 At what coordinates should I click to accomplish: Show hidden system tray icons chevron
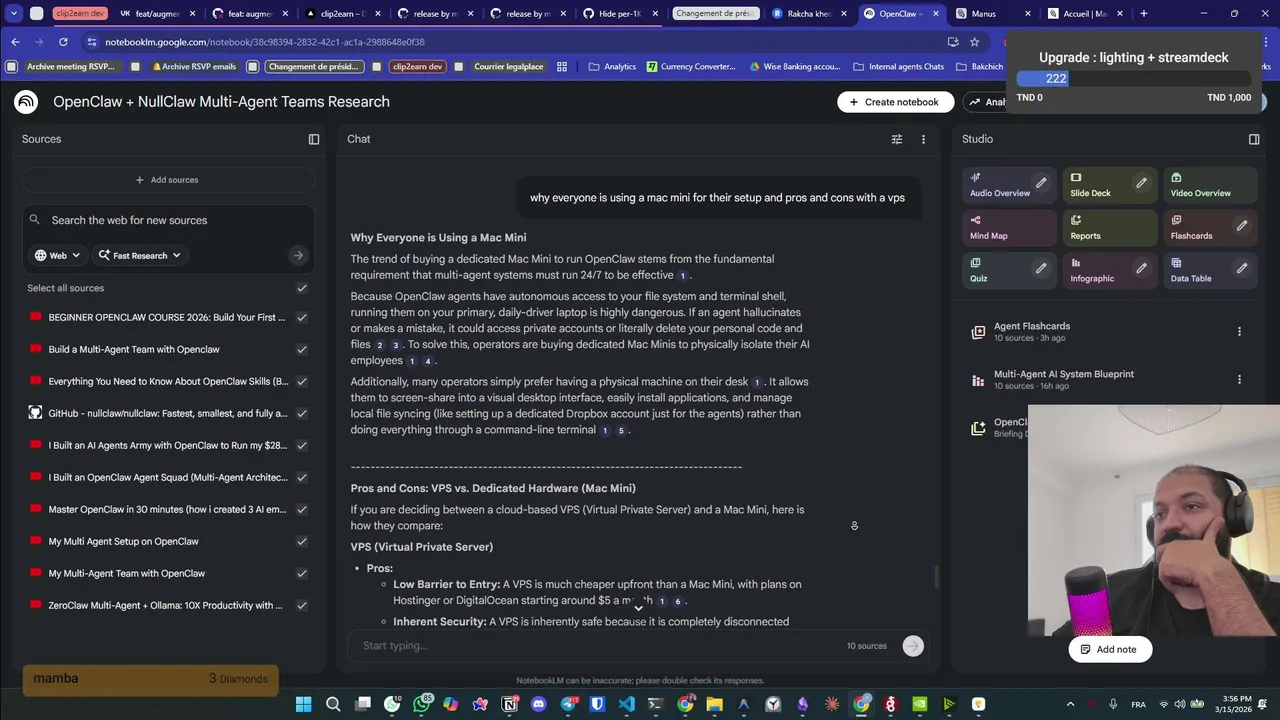pyautogui.click(x=1070, y=704)
